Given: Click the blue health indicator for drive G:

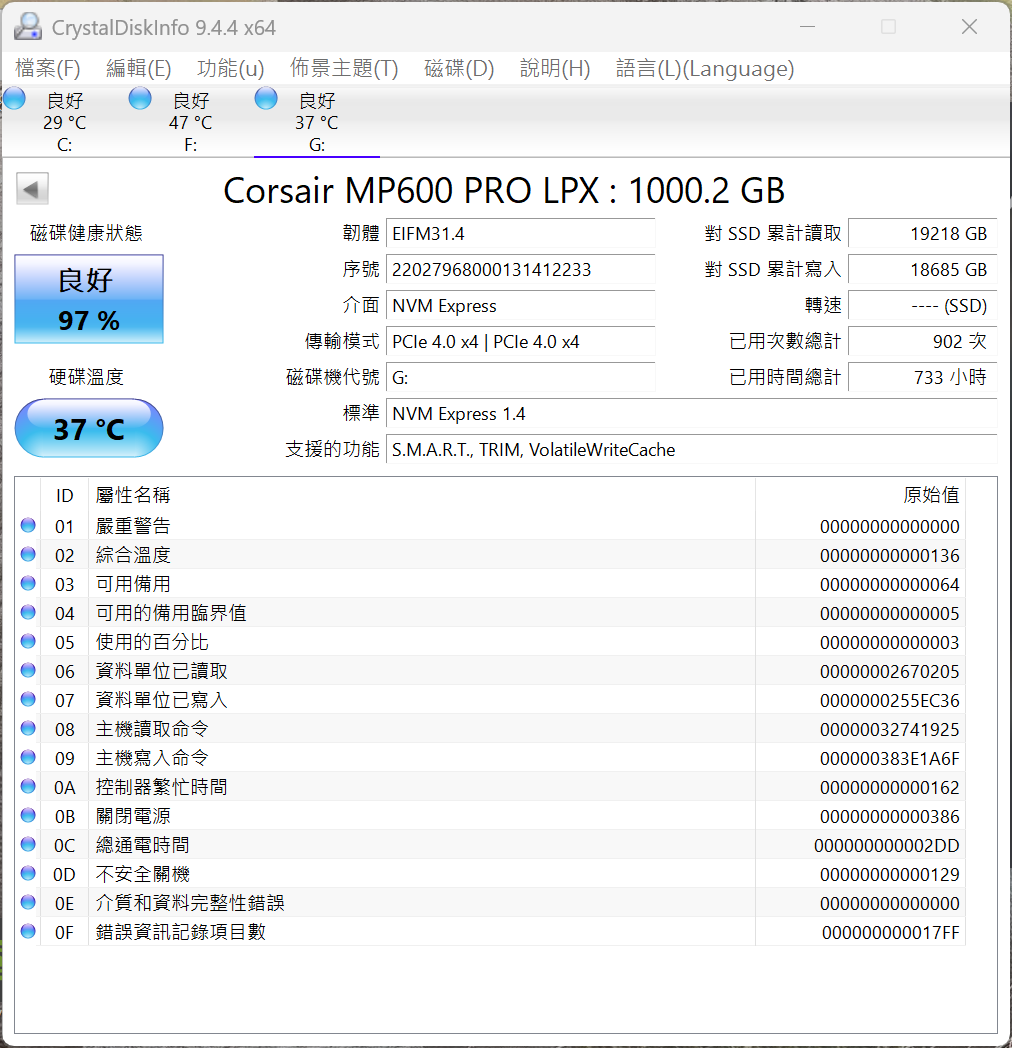Looking at the screenshot, I should (x=265, y=98).
